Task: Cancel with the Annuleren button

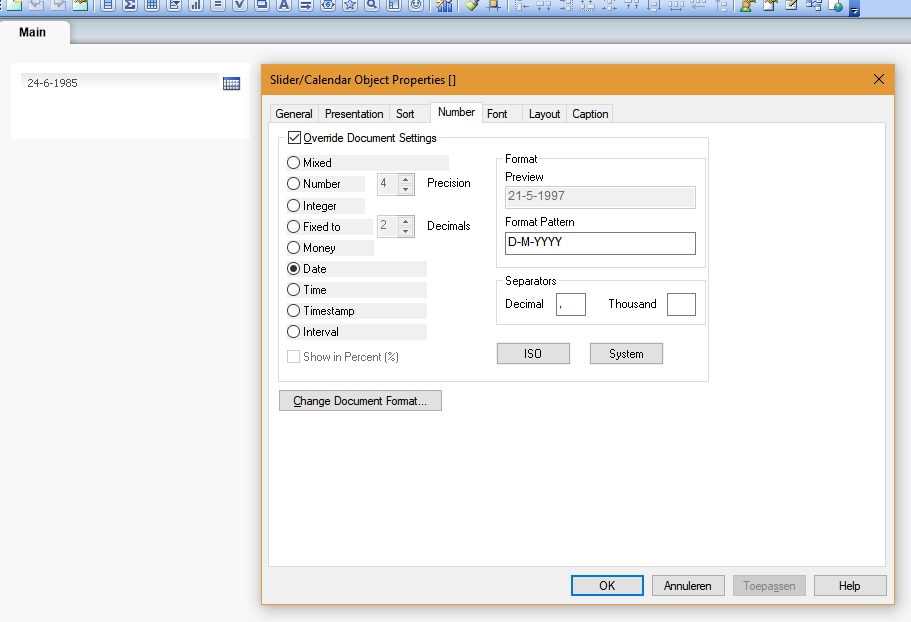Action: click(688, 585)
